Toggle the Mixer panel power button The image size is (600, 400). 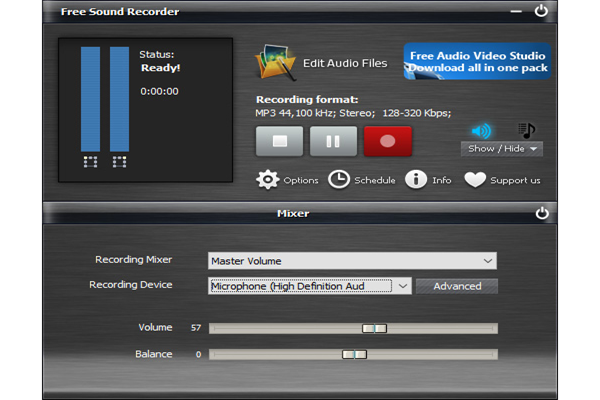pos(542,213)
